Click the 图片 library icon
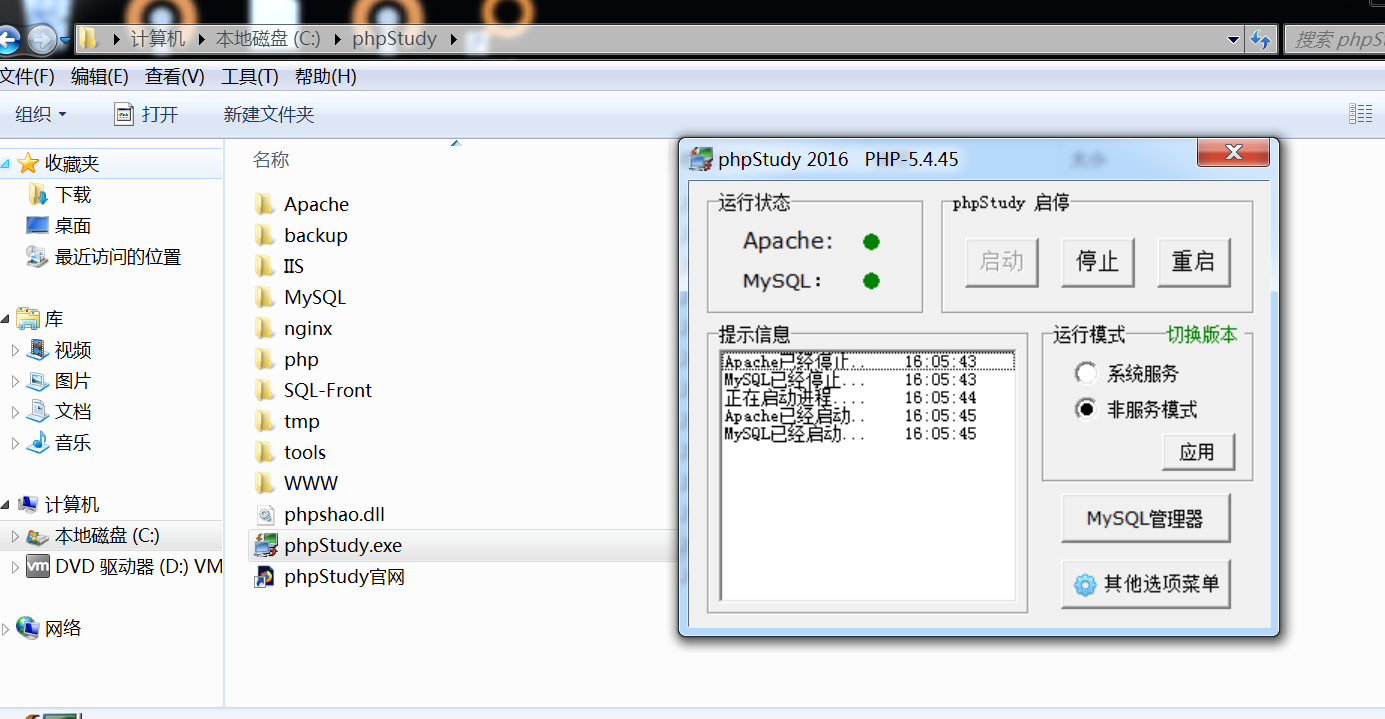 [x=37, y=380]
